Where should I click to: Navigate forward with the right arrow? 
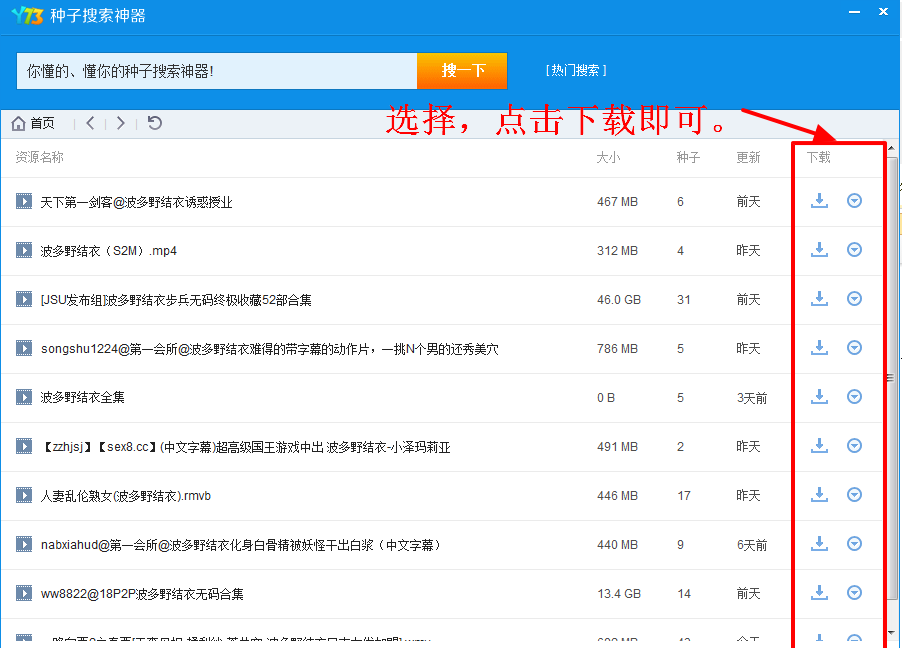click(121, 123)
